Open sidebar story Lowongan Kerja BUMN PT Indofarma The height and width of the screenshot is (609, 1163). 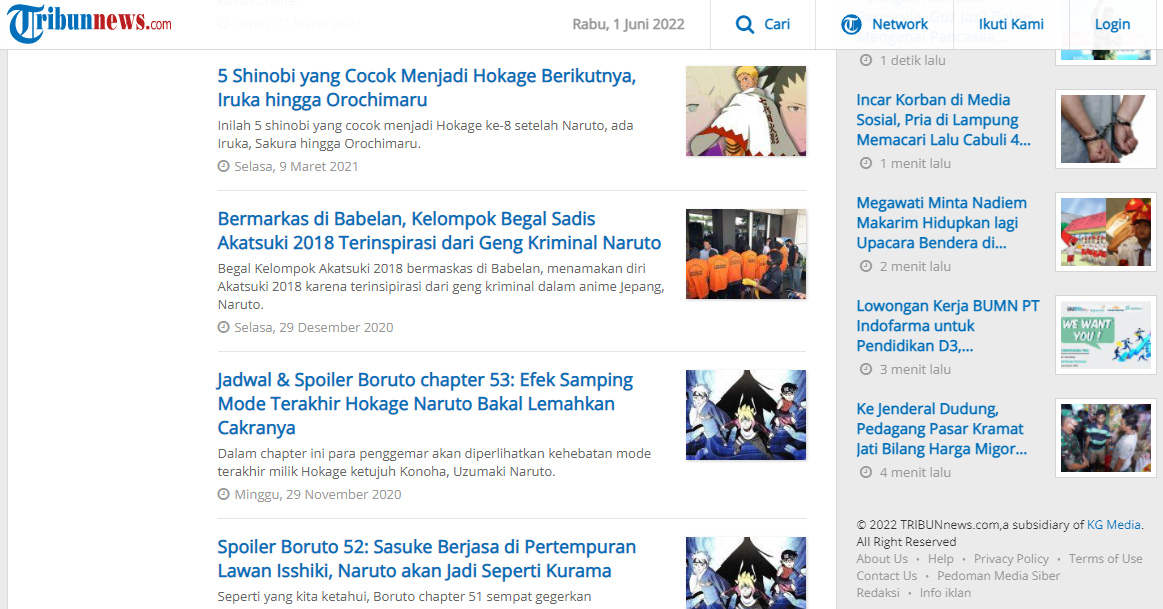point(948,326)
